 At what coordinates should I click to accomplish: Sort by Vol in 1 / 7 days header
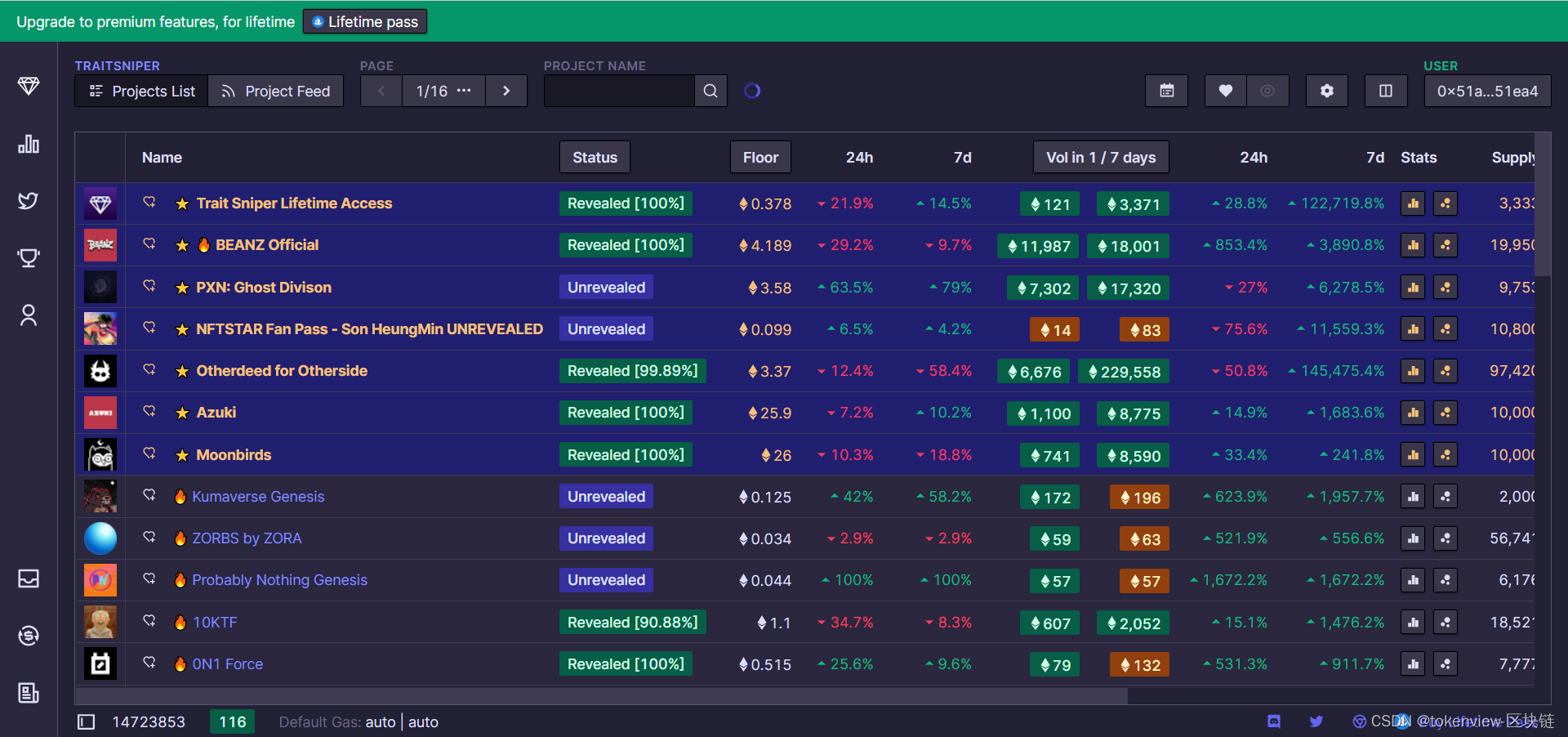click(1101, 158)
